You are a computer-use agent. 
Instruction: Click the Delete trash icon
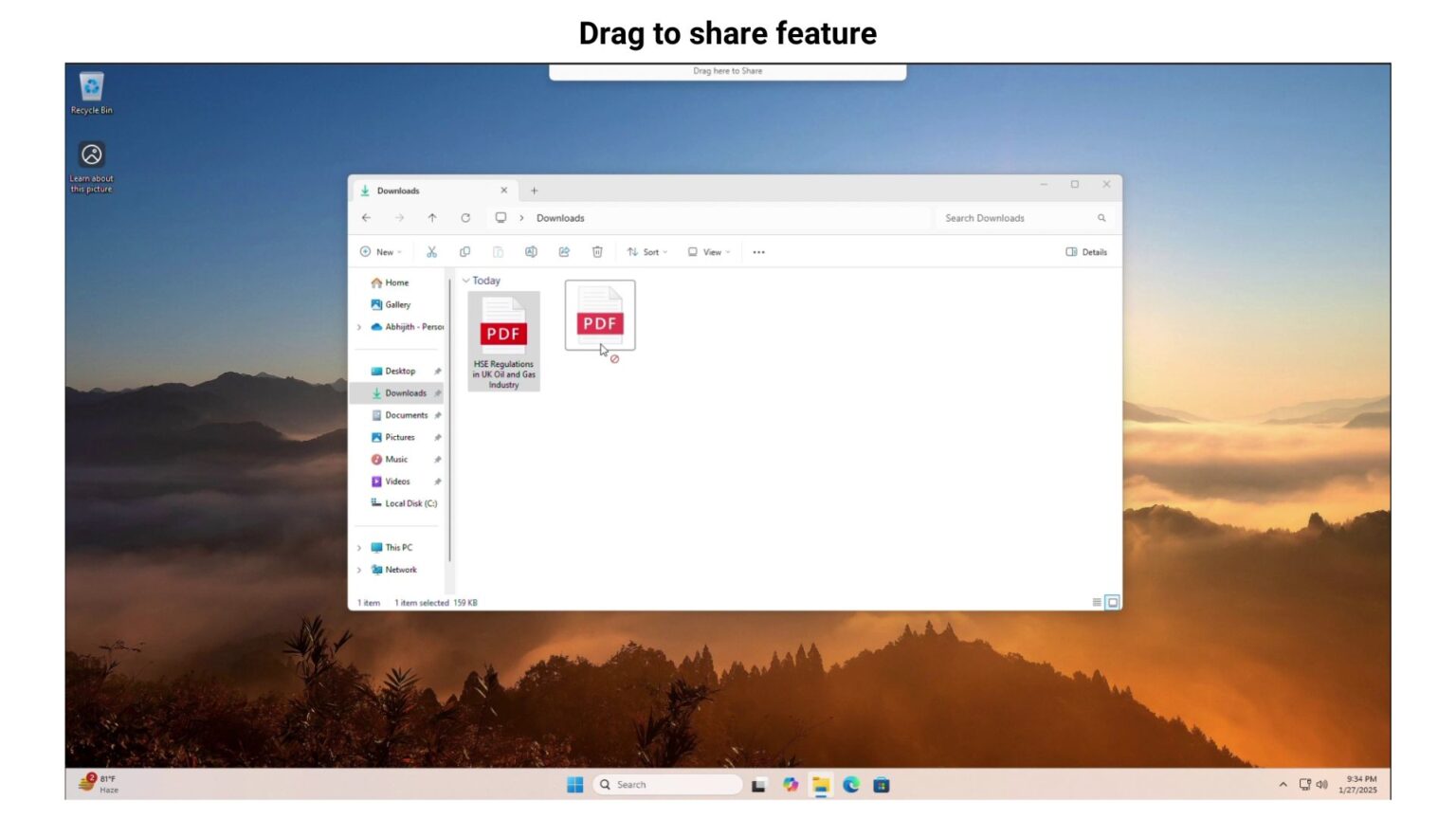coord(597,251)
